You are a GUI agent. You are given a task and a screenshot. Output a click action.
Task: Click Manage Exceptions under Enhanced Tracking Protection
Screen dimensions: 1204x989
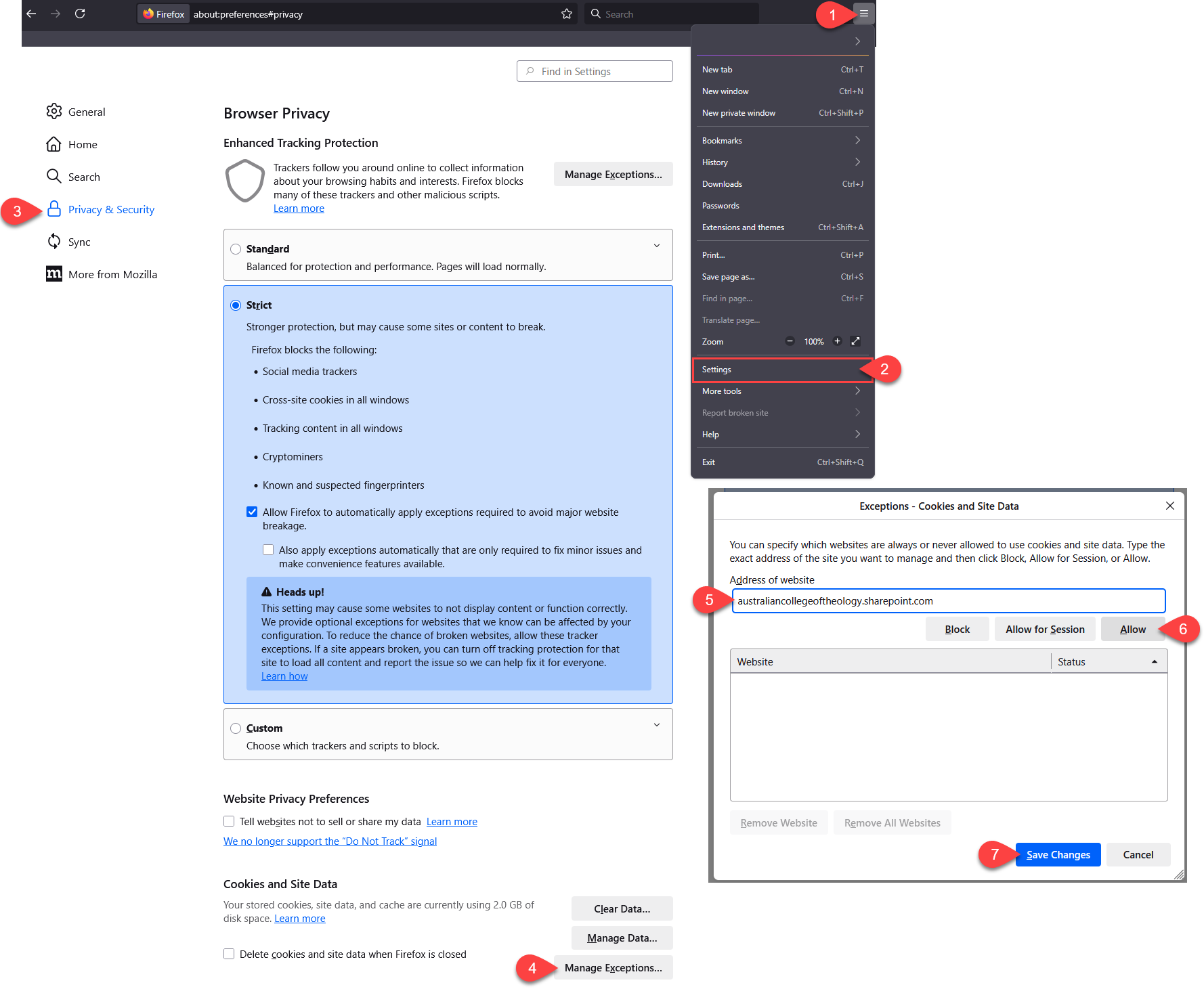click(614, 174)
